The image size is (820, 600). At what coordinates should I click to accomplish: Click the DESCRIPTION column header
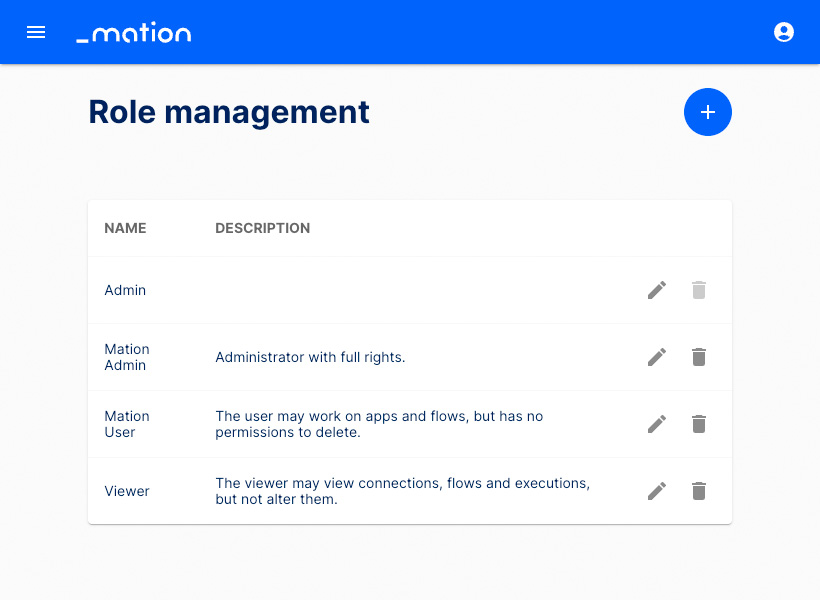(262, 228)
